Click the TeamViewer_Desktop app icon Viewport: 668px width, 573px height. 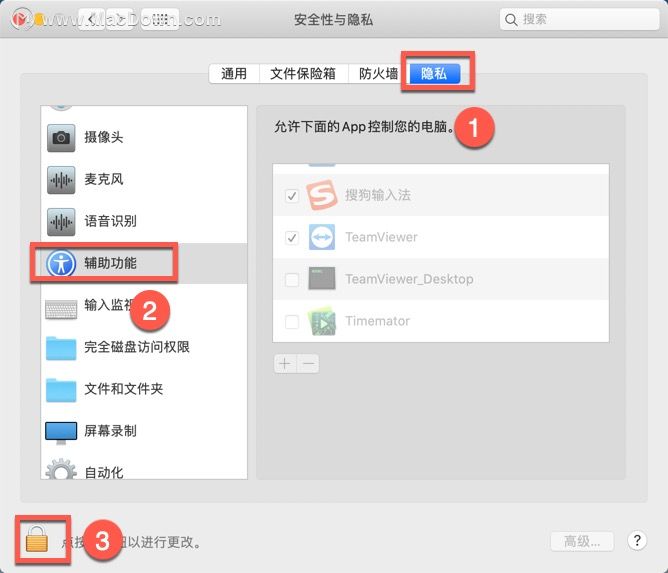322,279
